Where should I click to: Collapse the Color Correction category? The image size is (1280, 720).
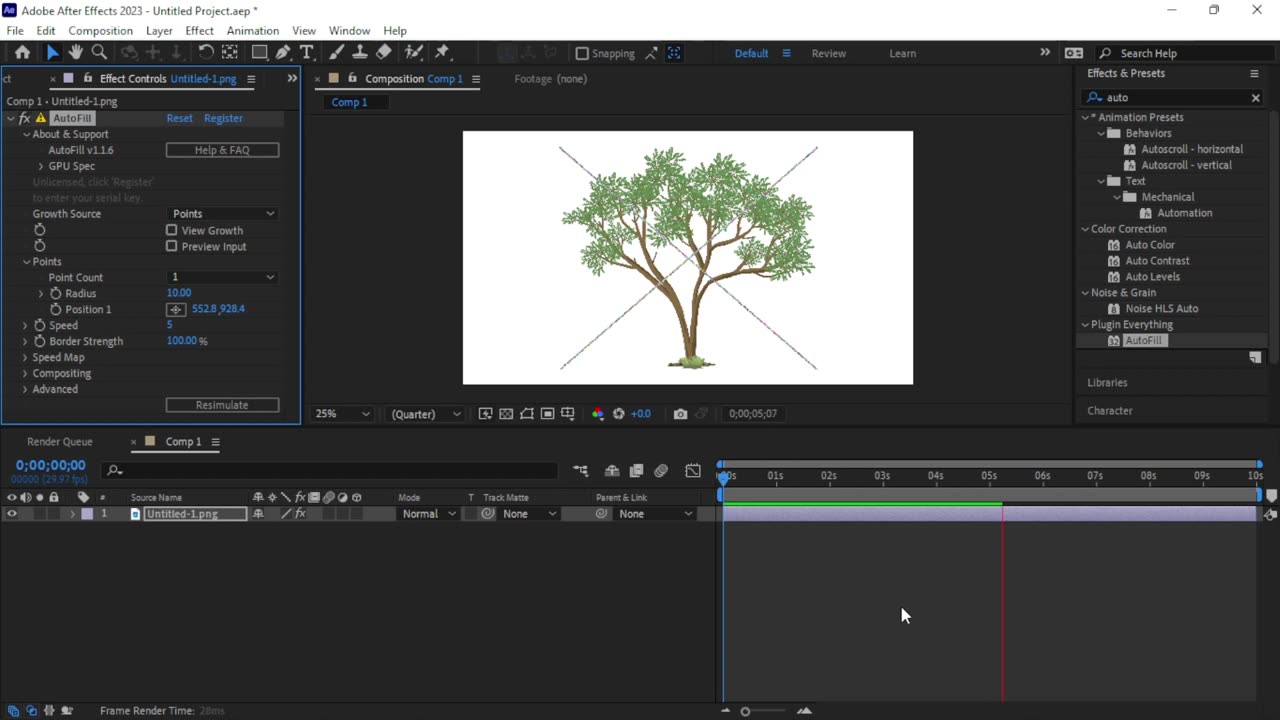[x=1085, y=229]
